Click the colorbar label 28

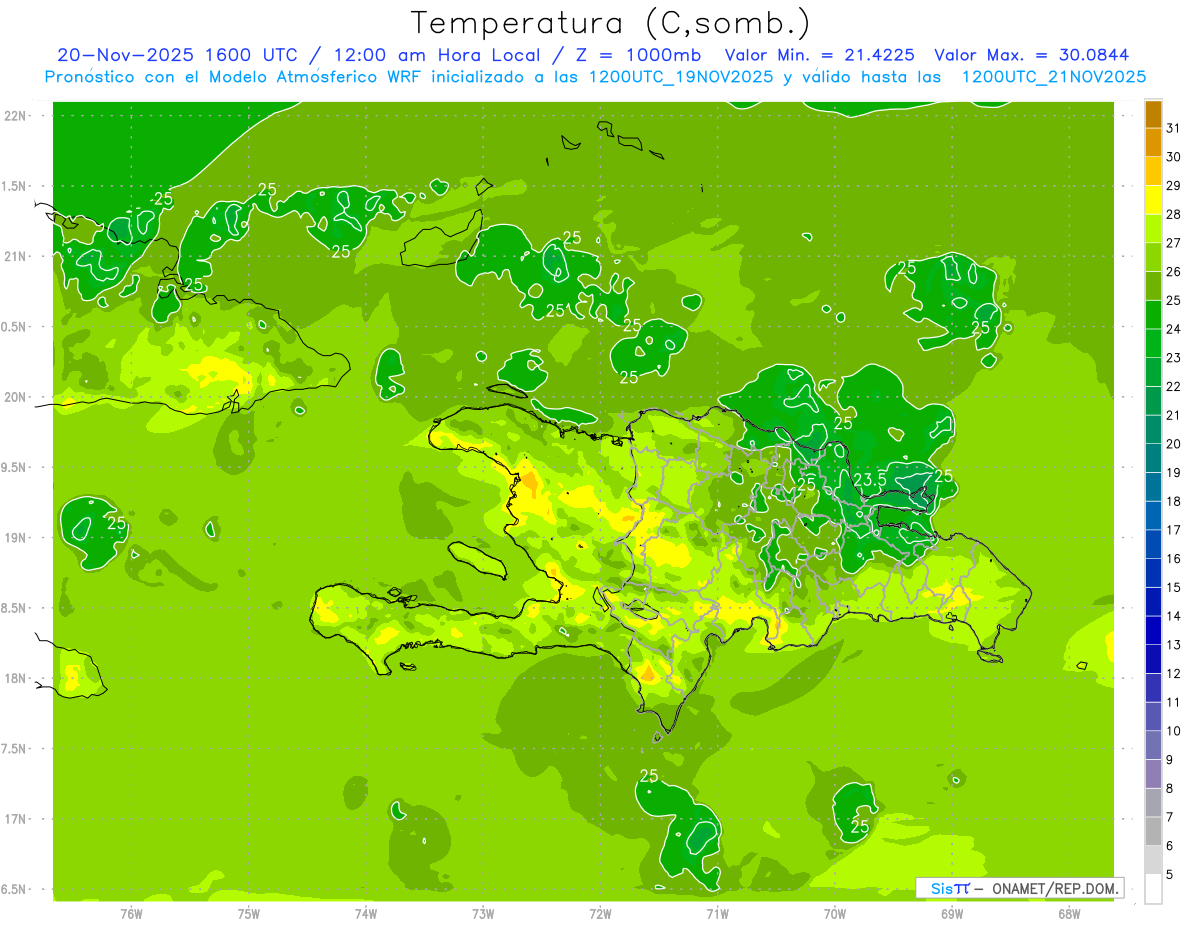(1174, 214)
